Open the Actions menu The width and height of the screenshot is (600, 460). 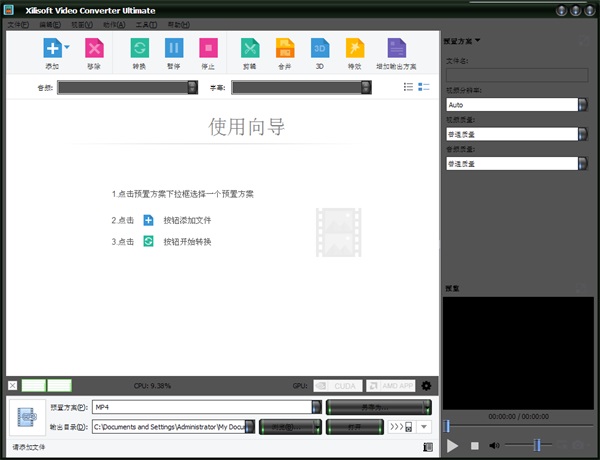coord(114,24)
